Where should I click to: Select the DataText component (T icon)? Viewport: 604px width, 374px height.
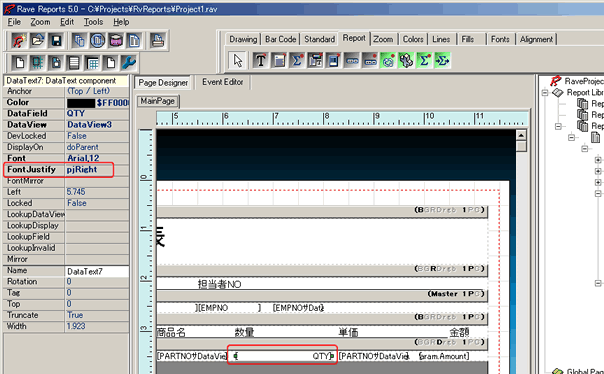tap(260, 60)
